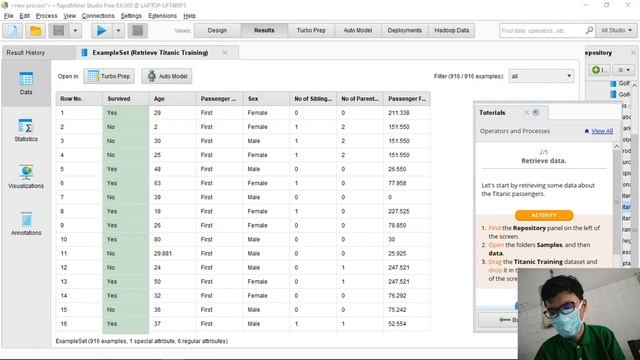640x360 pixels.
Task: Open the File menu
Action: [9, 16]
